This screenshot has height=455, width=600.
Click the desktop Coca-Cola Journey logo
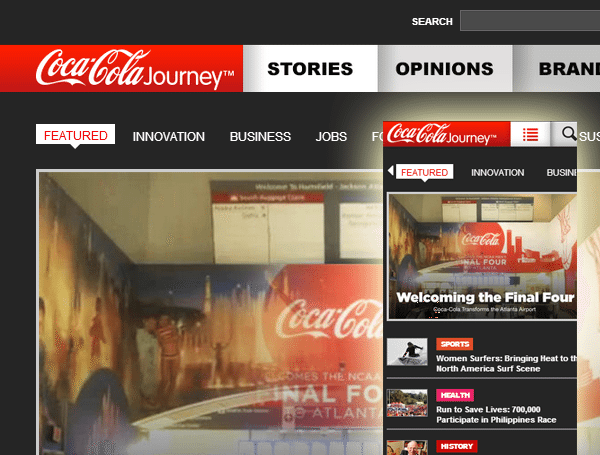click(135, 69)
